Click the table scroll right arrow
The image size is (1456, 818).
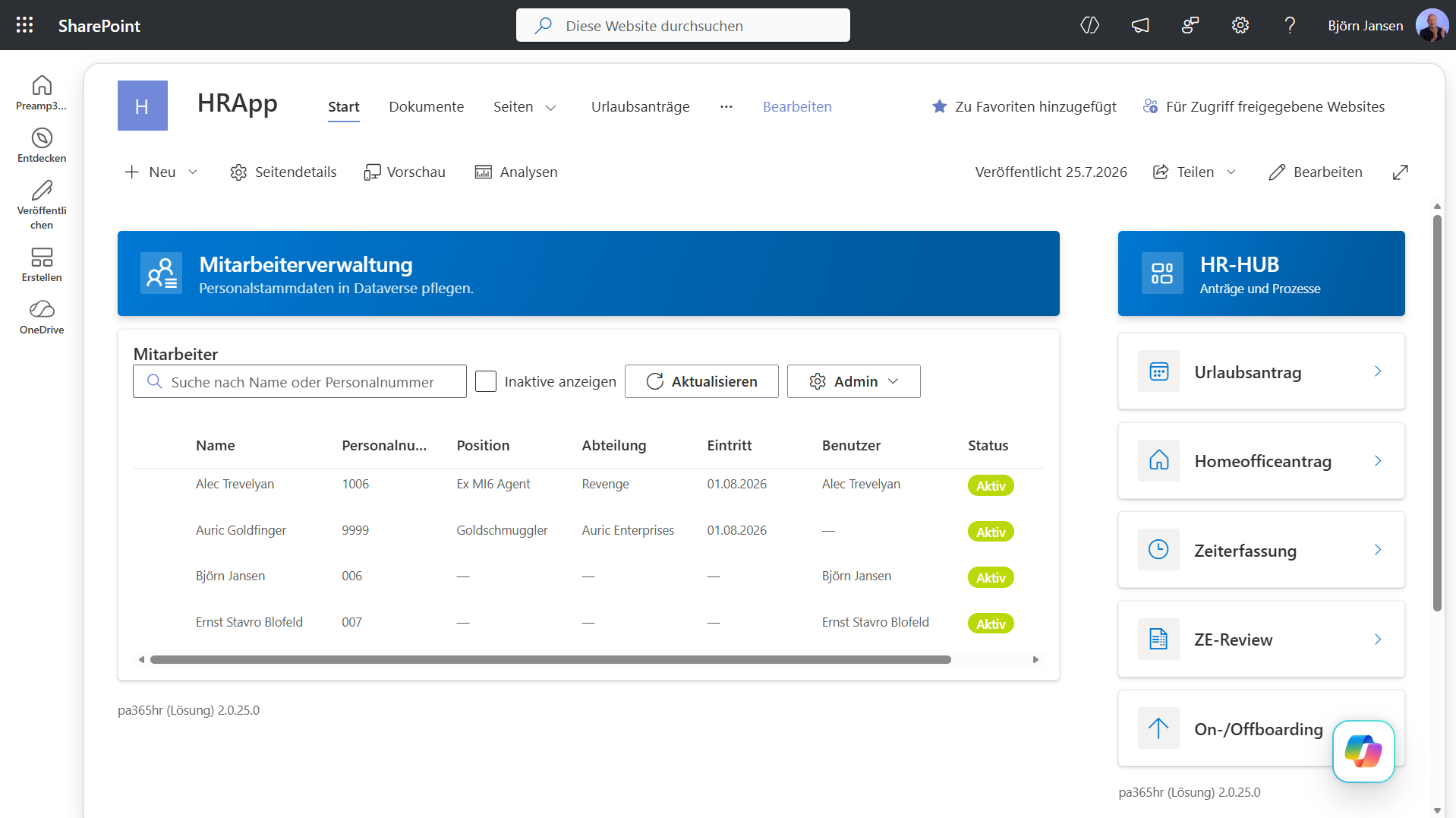tap(1035, 659)
